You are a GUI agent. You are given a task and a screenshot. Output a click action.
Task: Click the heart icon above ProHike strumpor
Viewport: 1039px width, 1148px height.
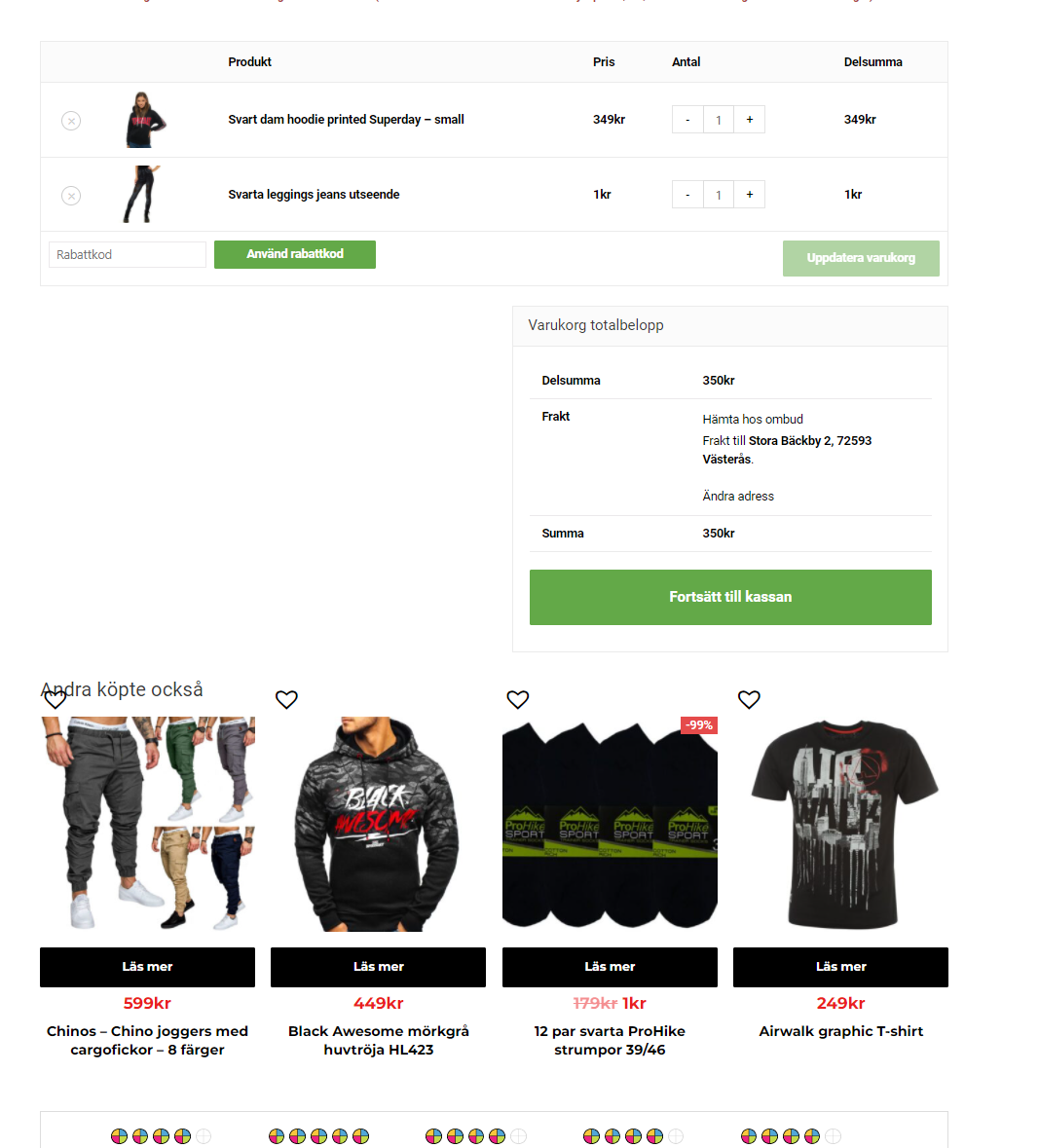[518, 699]
